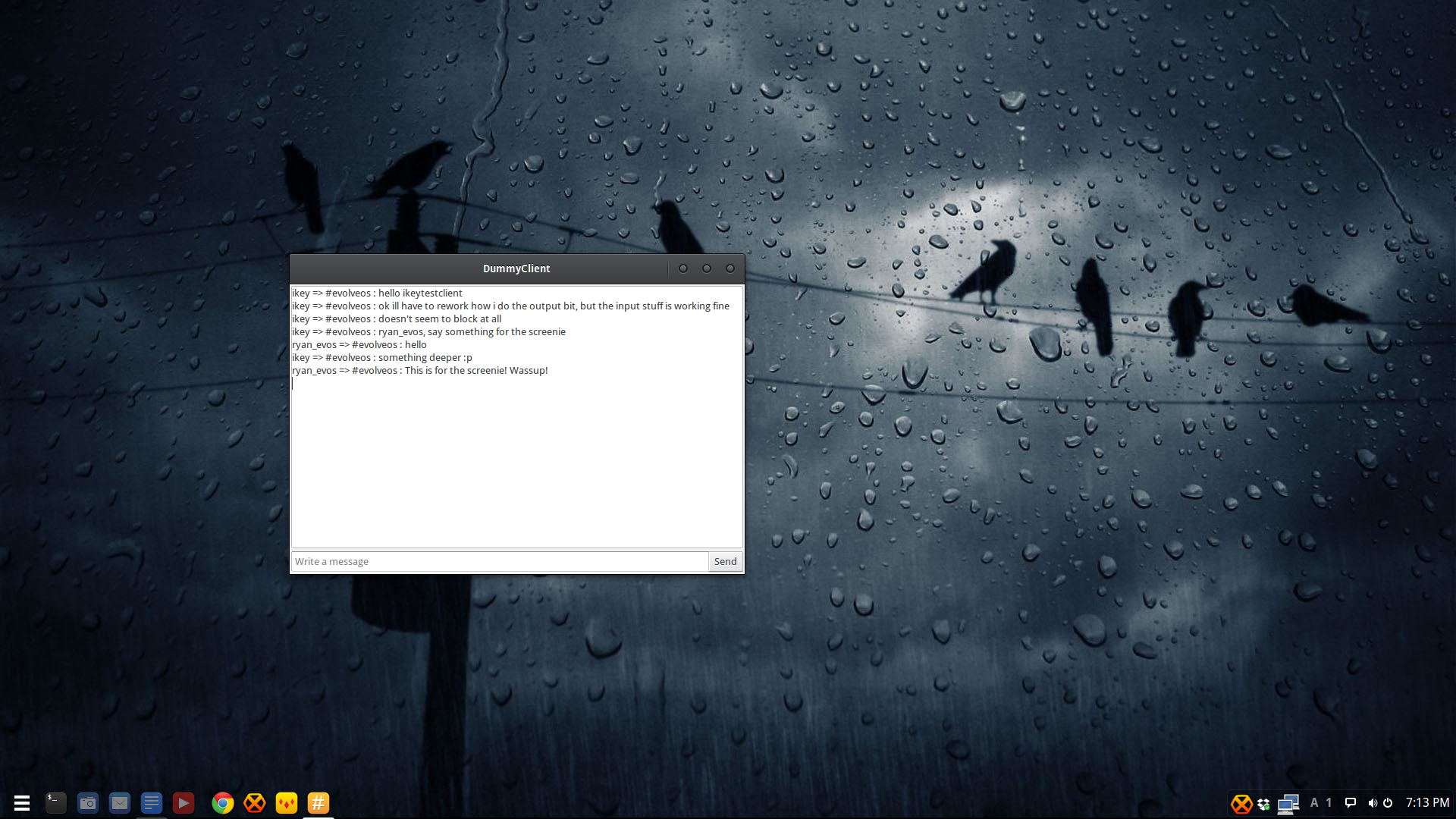Open the main menu hamburger icon
Viewport: 1456px width, 819px height.
[x=22, y=802]
